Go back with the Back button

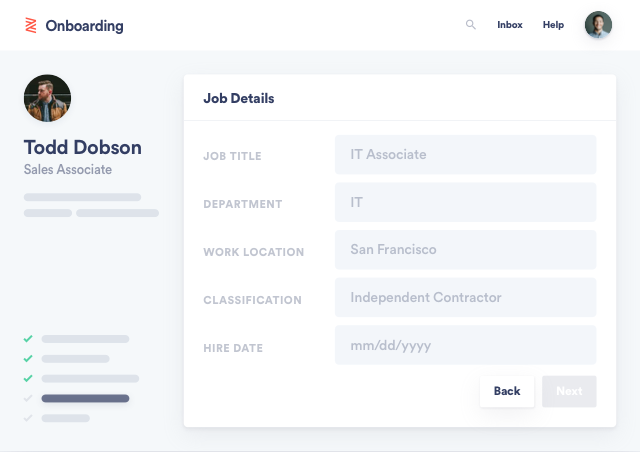pyautogui.click(x=507, y=391)
